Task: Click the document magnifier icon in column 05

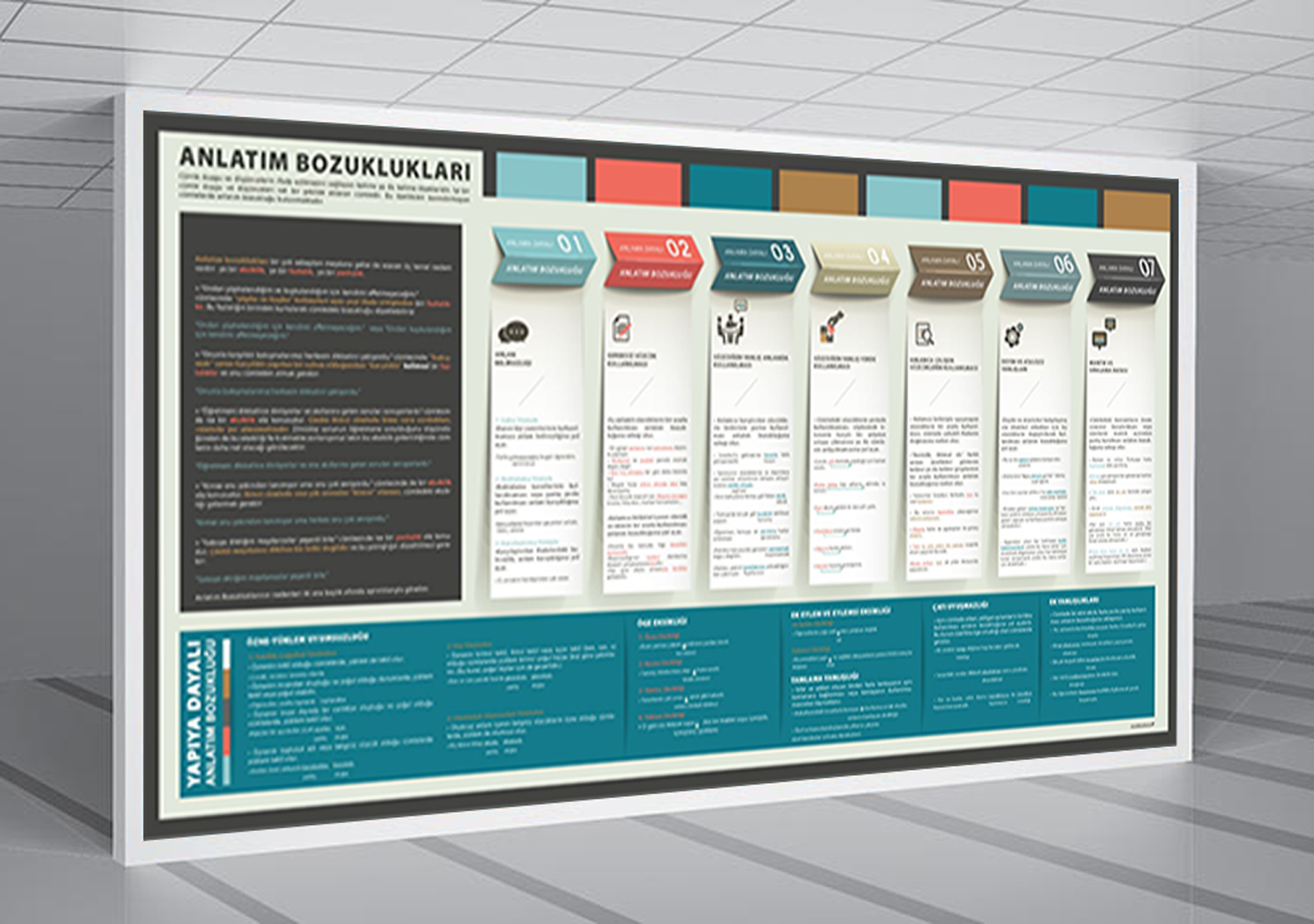Action: (x=924, y=334)
